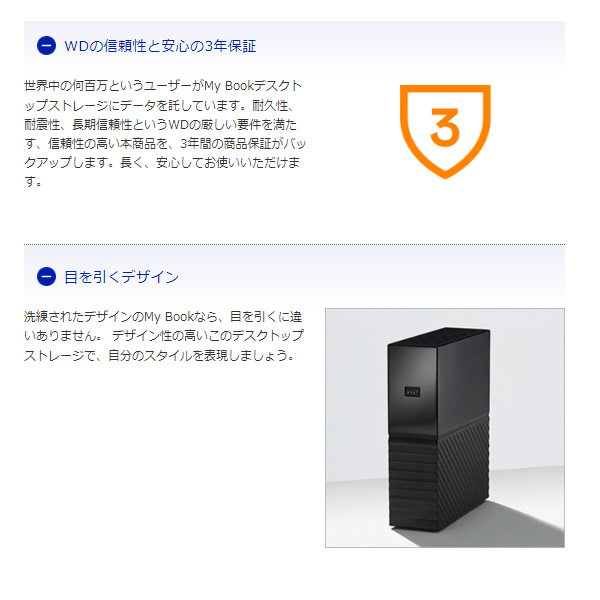Viewport: 600px width, 600px height.
Task: Click the warranty description paragraph text
Action: point(165,134)
